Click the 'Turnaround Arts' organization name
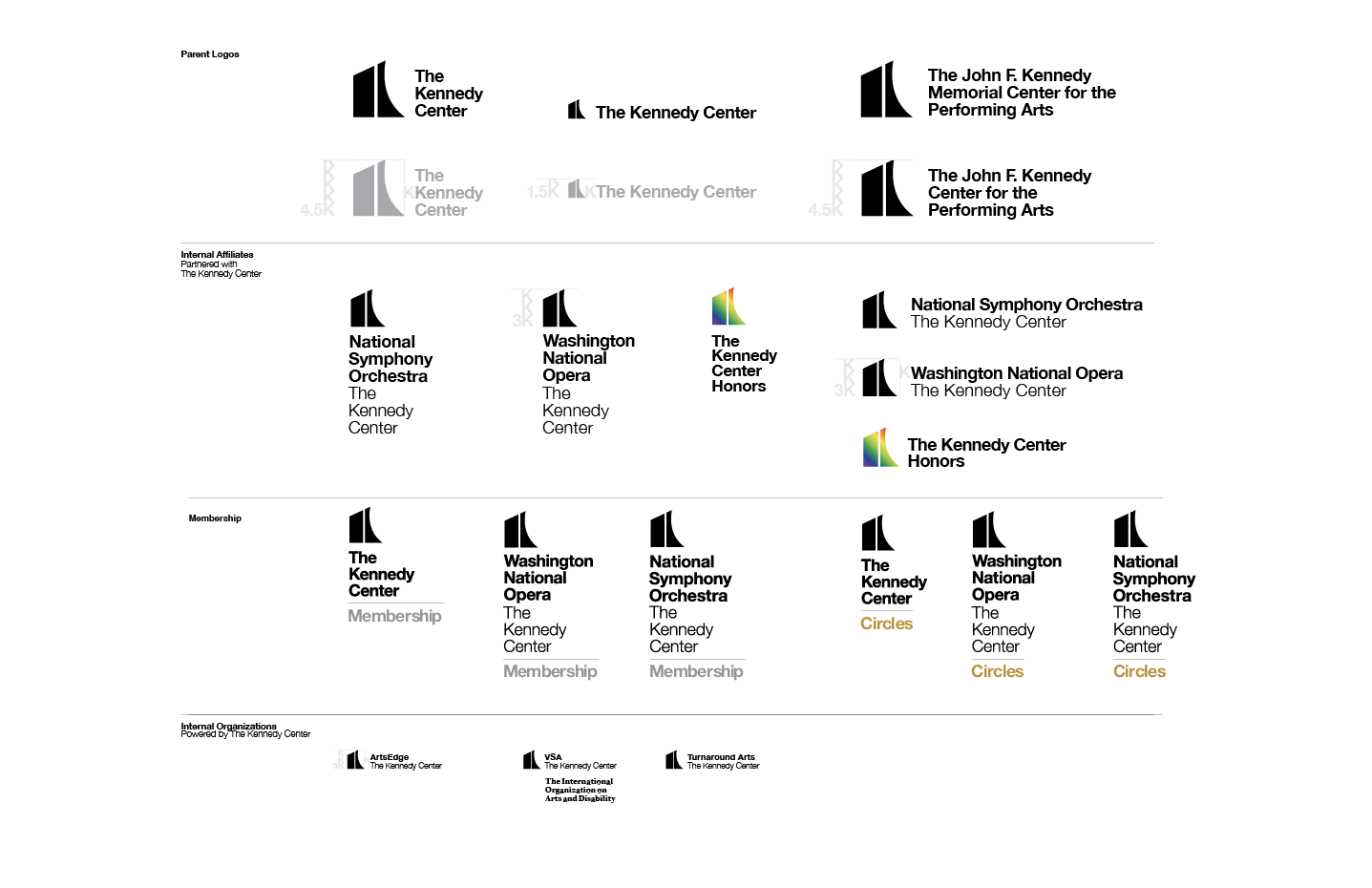1372x888 pixels. (721, 757)
